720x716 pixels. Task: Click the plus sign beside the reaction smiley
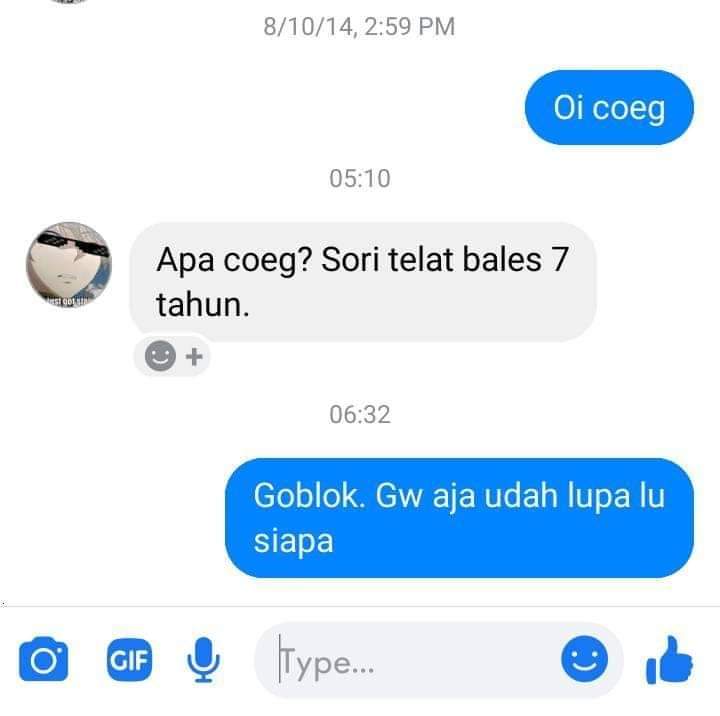pyautogui.click(x=194, y=356)
